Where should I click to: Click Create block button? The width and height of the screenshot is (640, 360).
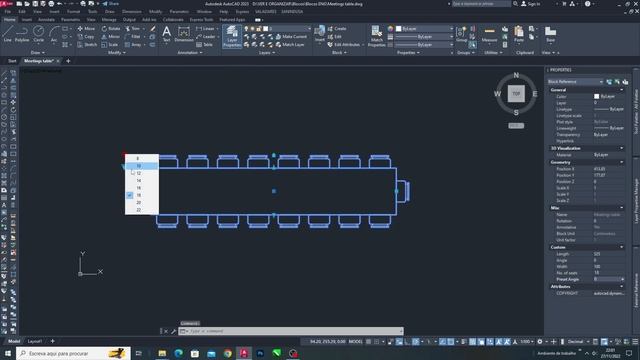tap(337, 29)
